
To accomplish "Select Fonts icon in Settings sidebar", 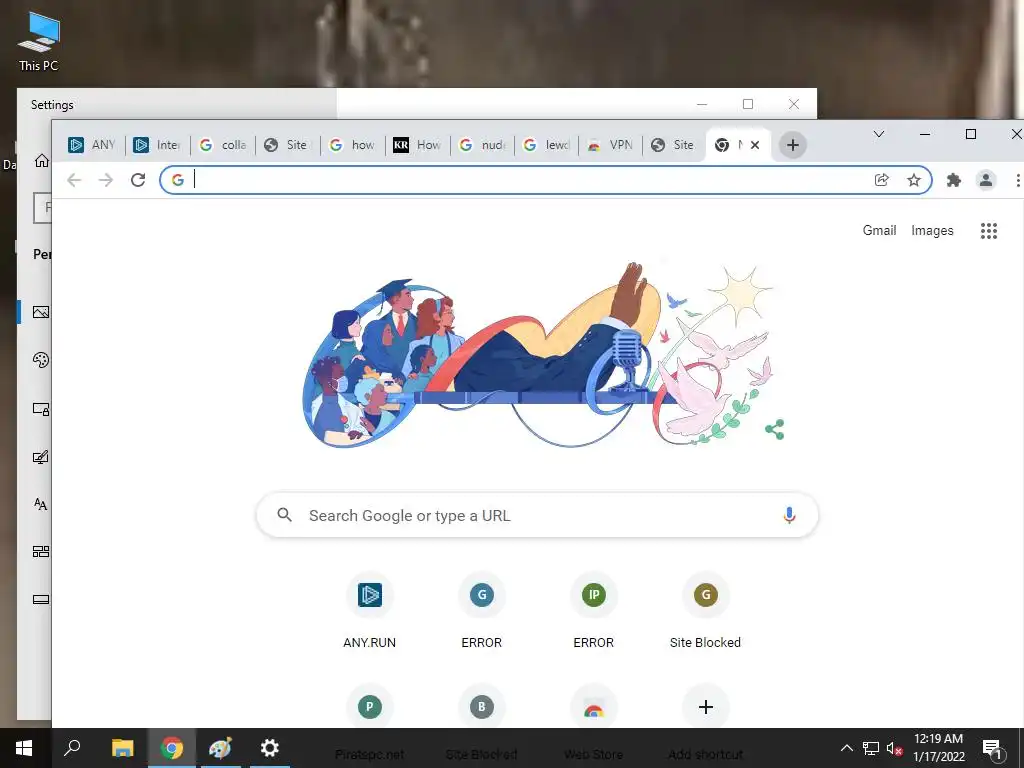I will click(40, 504).
